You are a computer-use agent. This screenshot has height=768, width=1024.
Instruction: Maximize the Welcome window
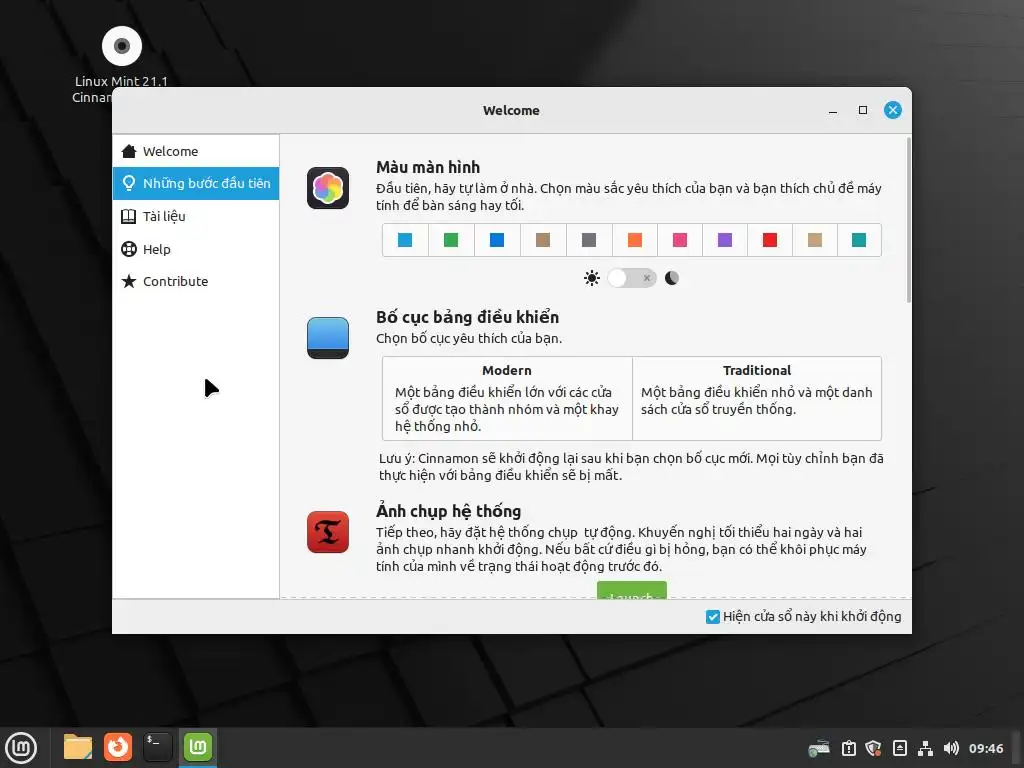coord(863,110)
